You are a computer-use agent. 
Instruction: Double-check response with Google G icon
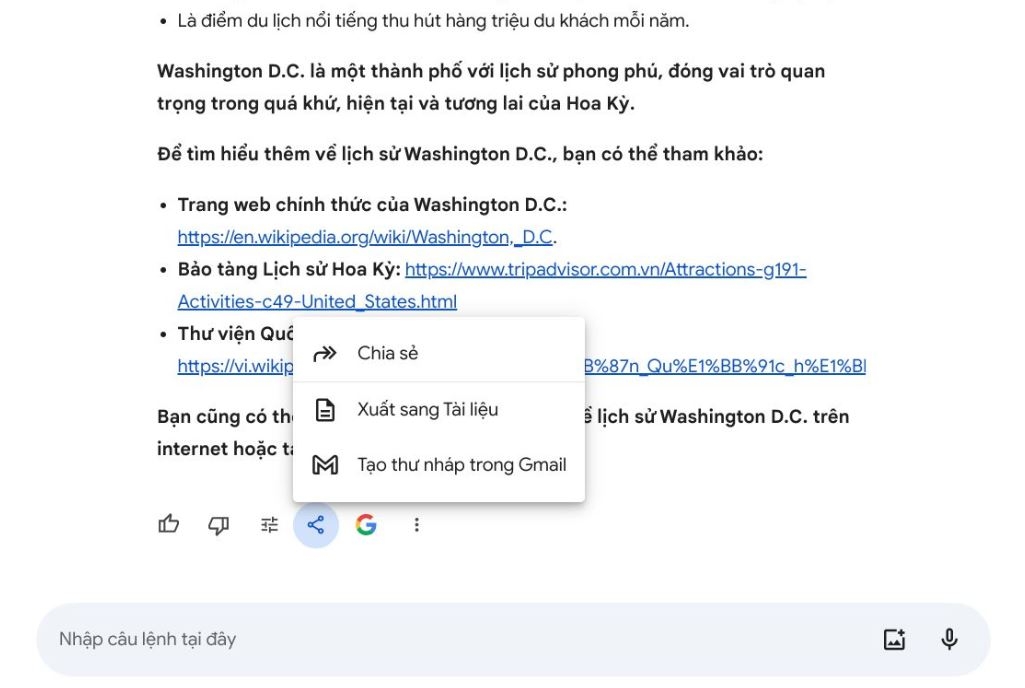pyautogui.click(x=366, y=524)
